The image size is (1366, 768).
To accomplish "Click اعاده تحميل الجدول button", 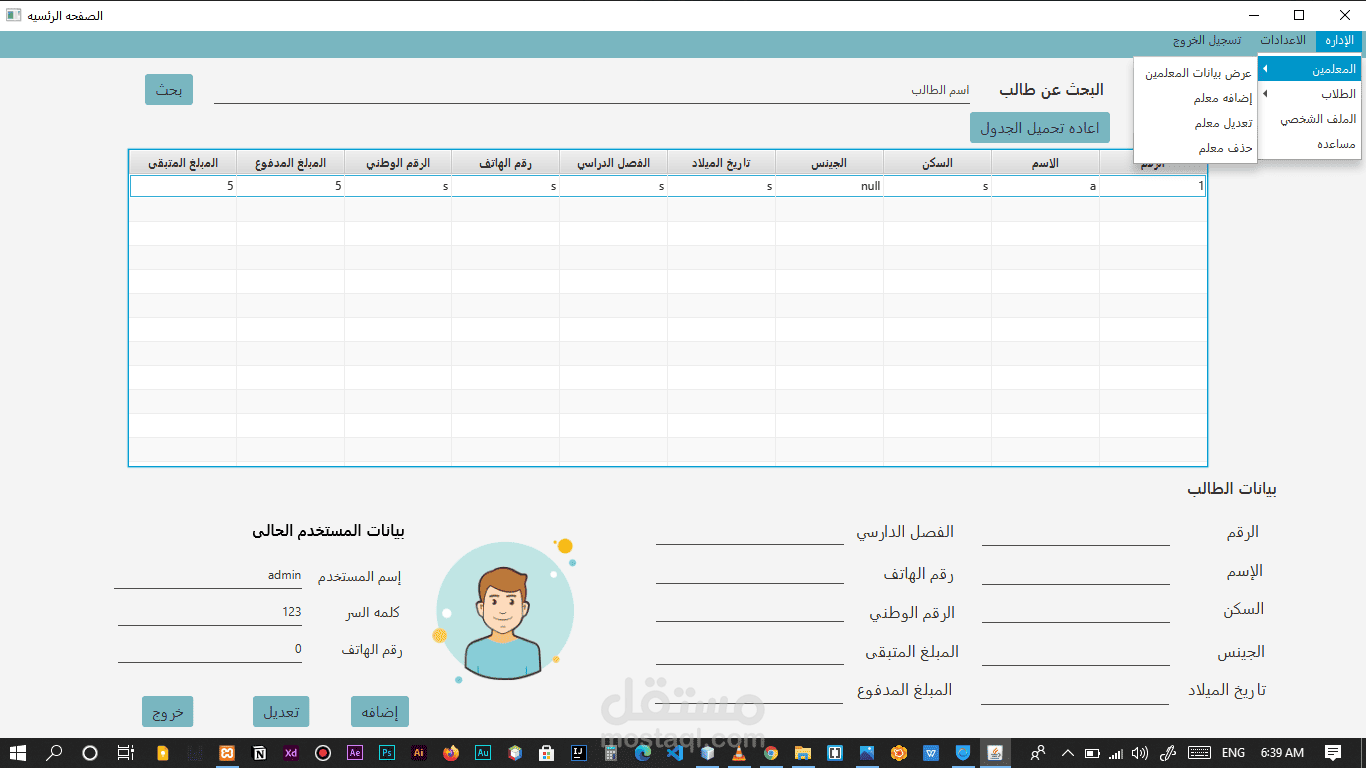I will (x=1040, y=128).
